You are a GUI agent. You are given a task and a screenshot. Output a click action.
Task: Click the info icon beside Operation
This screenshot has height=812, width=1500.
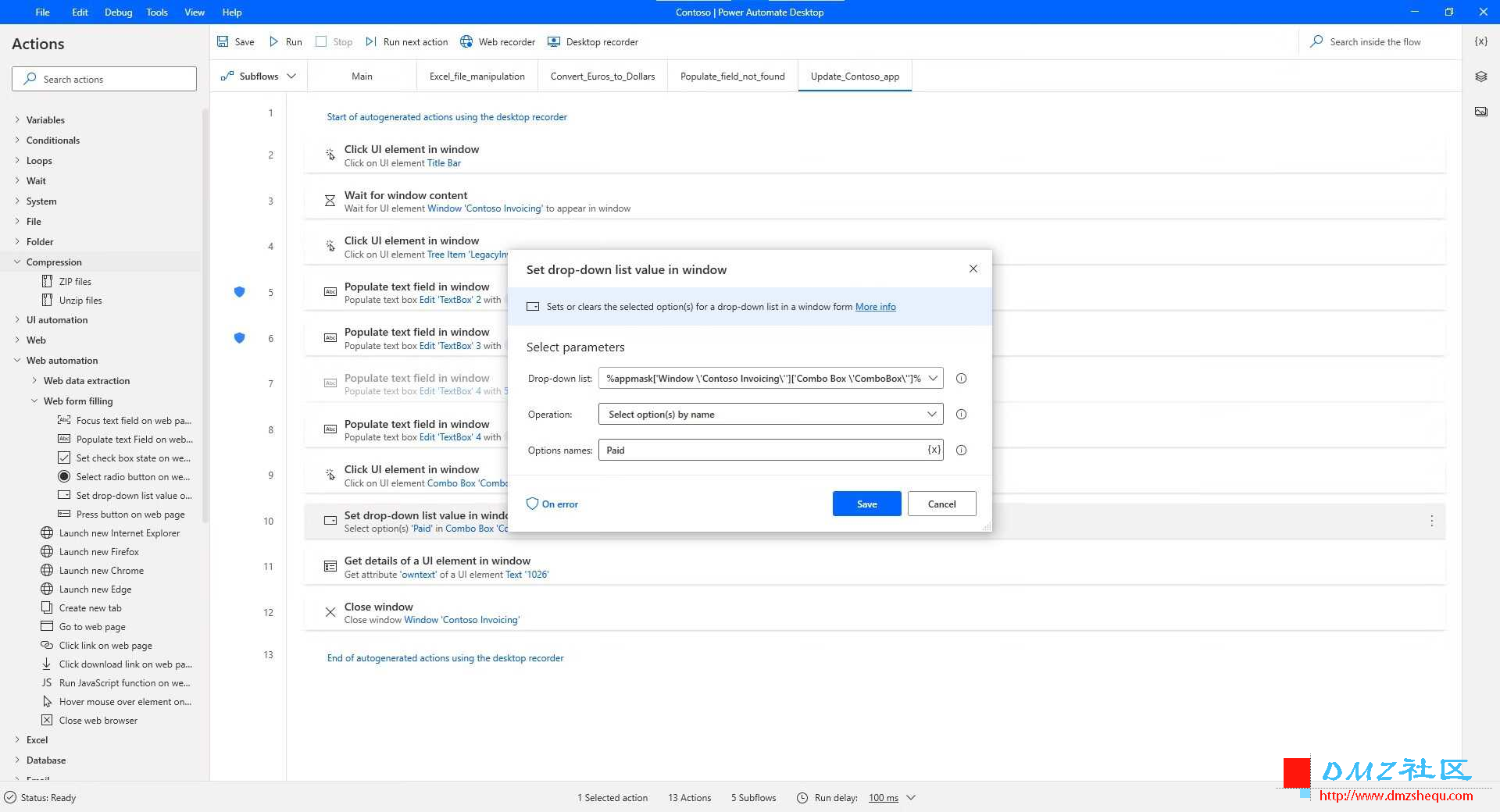[x=961, y=415]
